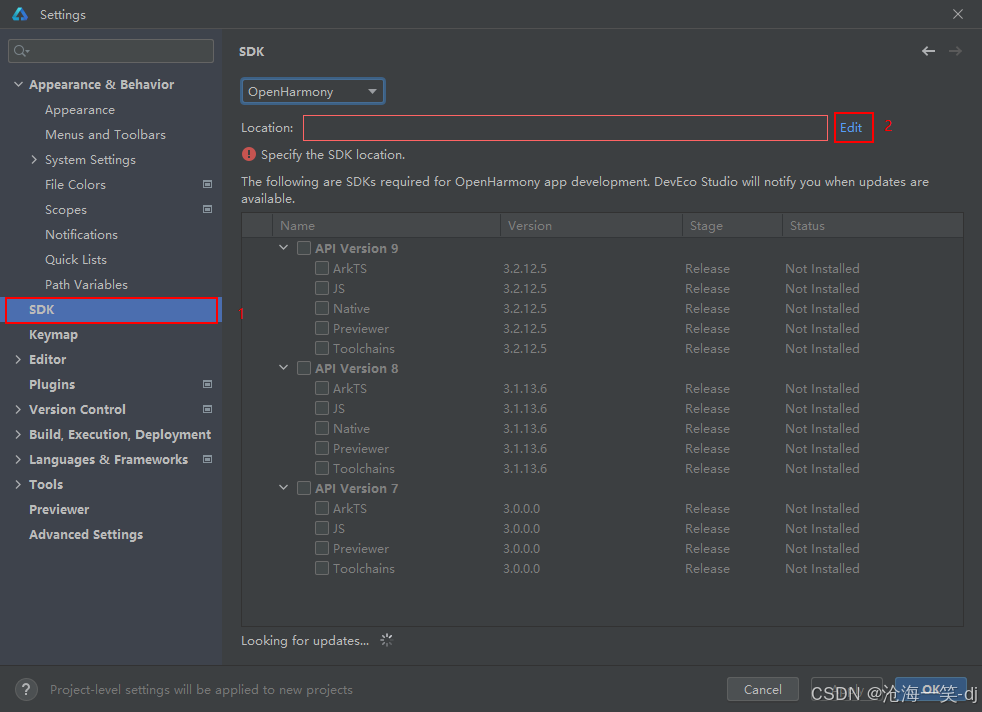This screenshot has height=712, width=982.
Task: Select the SDK settings item
Action: click(111, 310)
